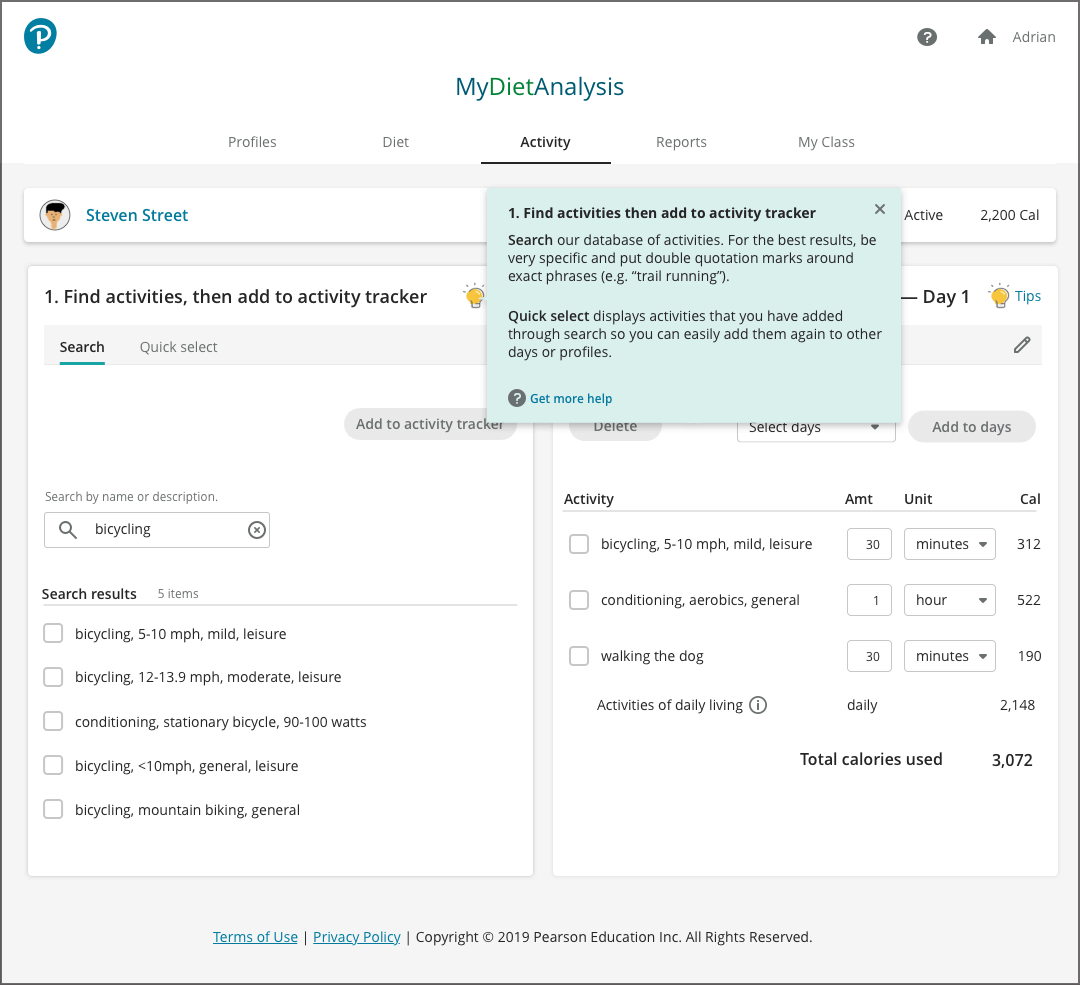Click the Pearson logo icon

pyautogui.click(x=40, y=37)
